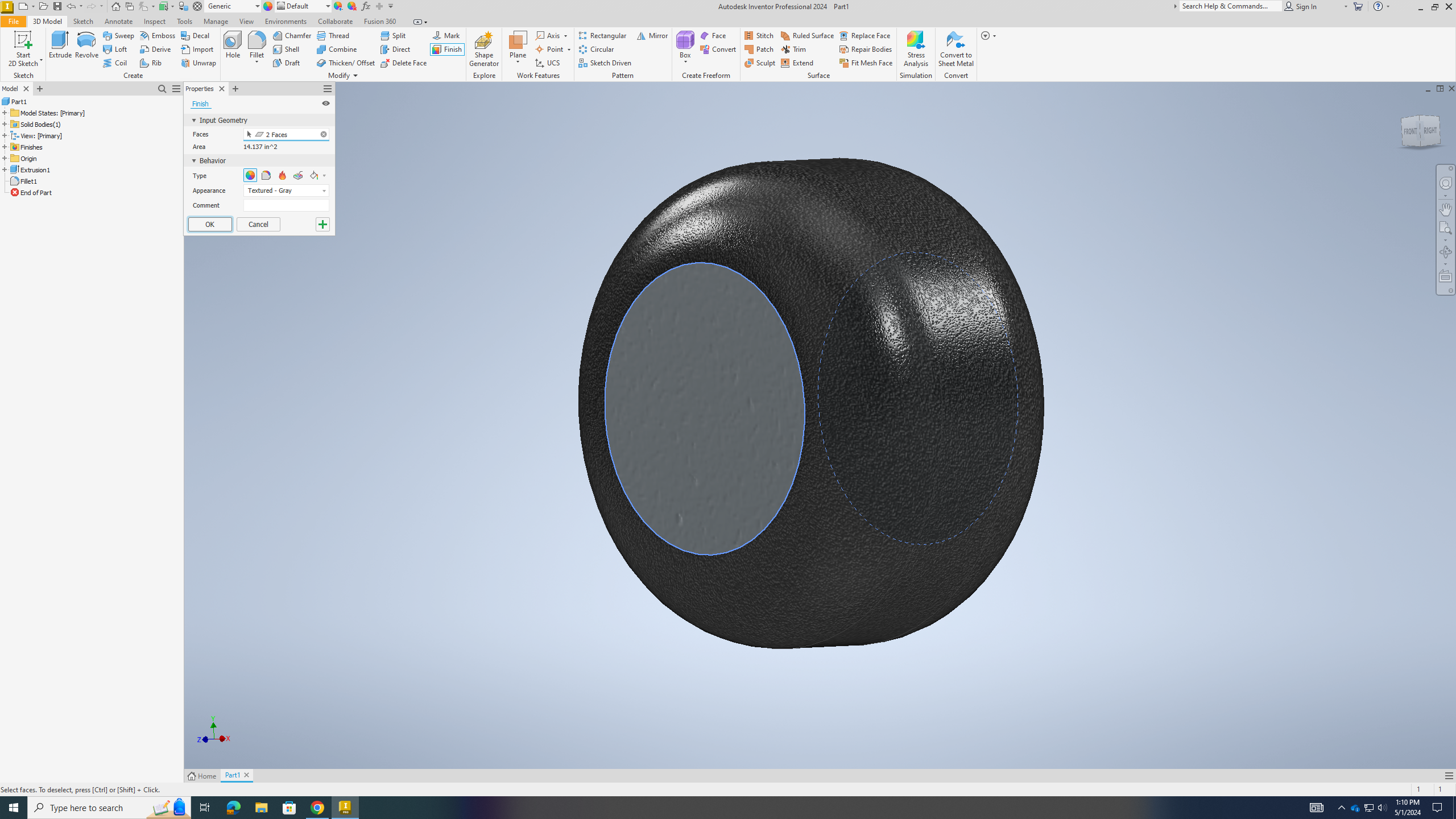Screen dimensions: 1456x819
Task: Click the Sculpt surface tool
Action: point(760,63)
